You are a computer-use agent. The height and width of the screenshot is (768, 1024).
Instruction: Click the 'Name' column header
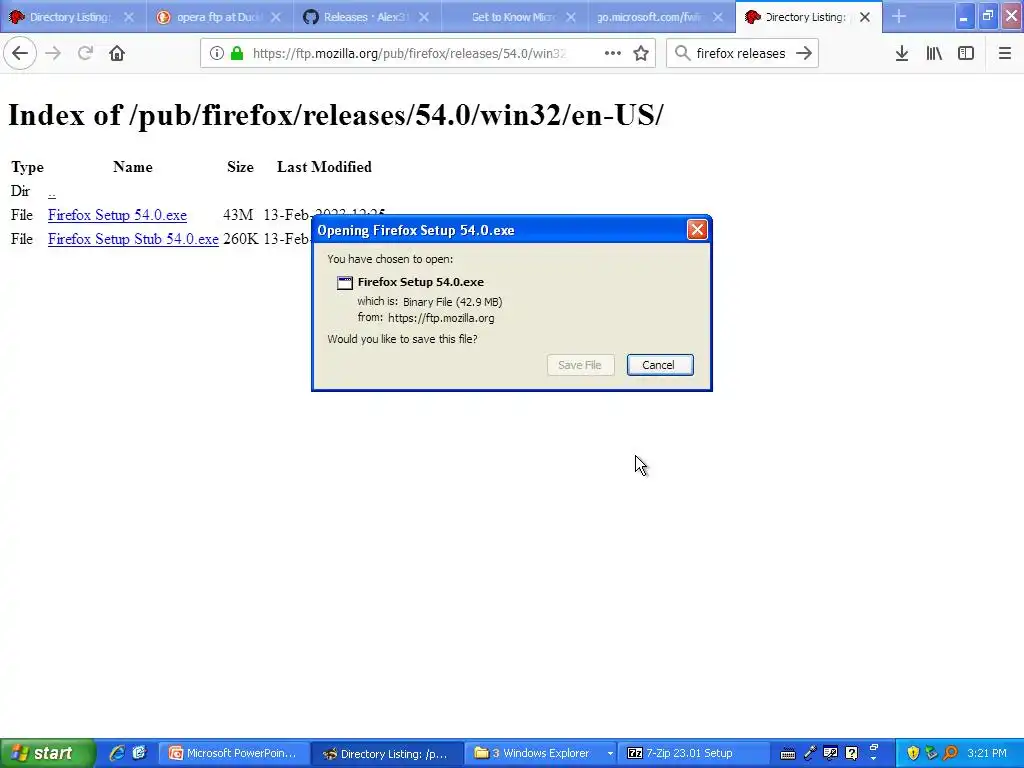pyautogui.click(x=133, y=167)
